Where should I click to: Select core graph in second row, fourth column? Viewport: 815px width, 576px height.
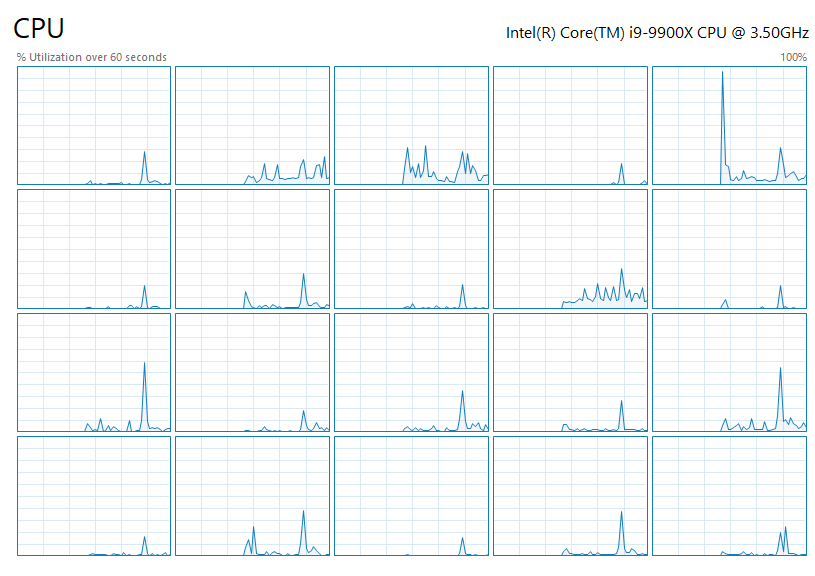pyautogui.click(x=571, y=249)
